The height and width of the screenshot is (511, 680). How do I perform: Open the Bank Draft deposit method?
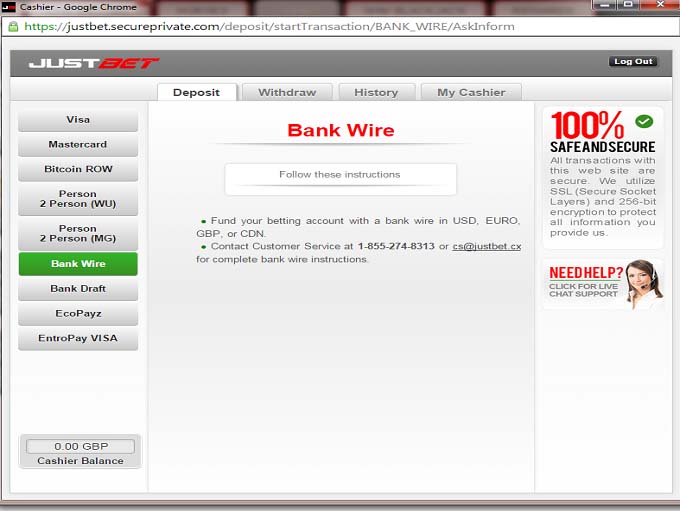click(x=78, y=289)
